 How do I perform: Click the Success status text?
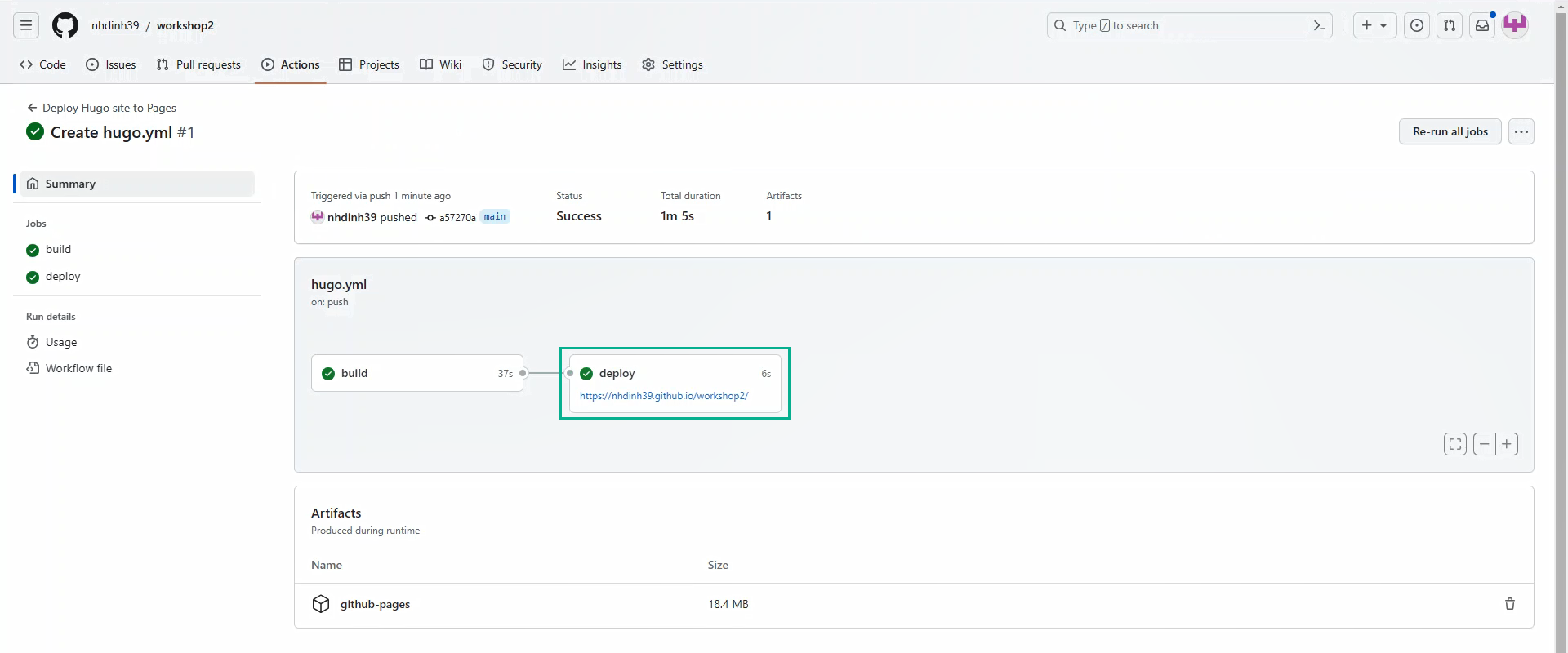pos(579,216)
